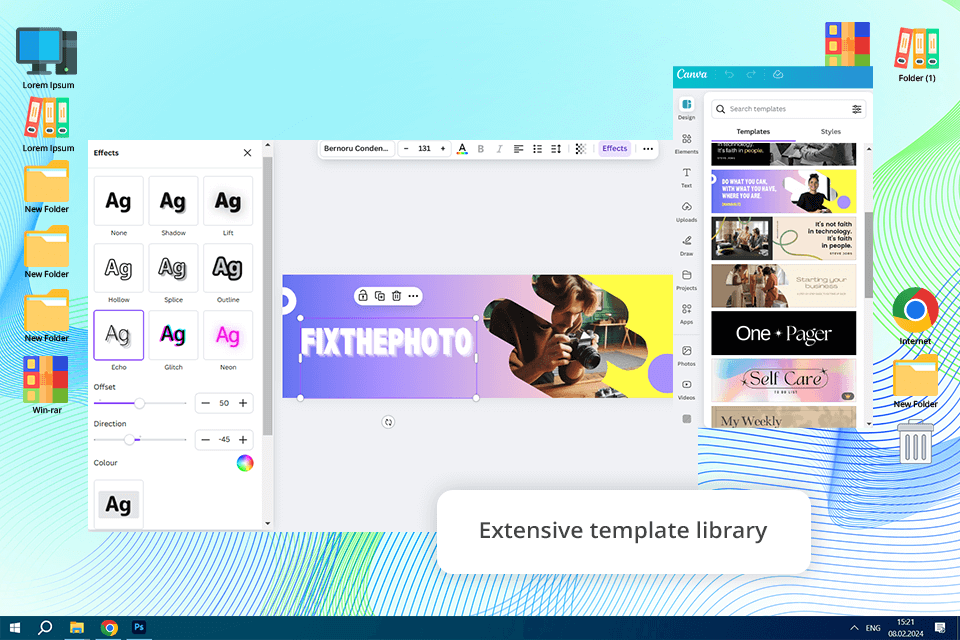The height and width of the screenshot is (640, 960).
Task: Select the Lift text effect
Action: [x=228, y=201]
